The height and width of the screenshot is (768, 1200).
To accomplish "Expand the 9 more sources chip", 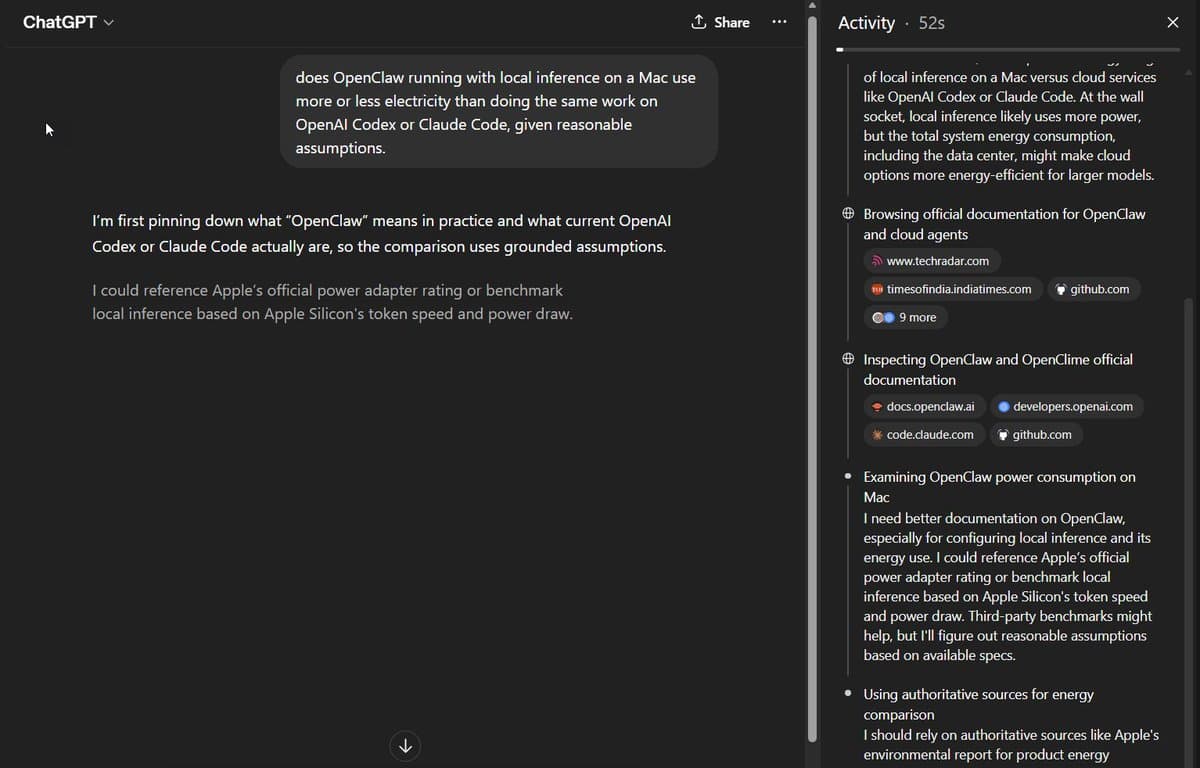I will pyautogui.click(x=905, y=317).
